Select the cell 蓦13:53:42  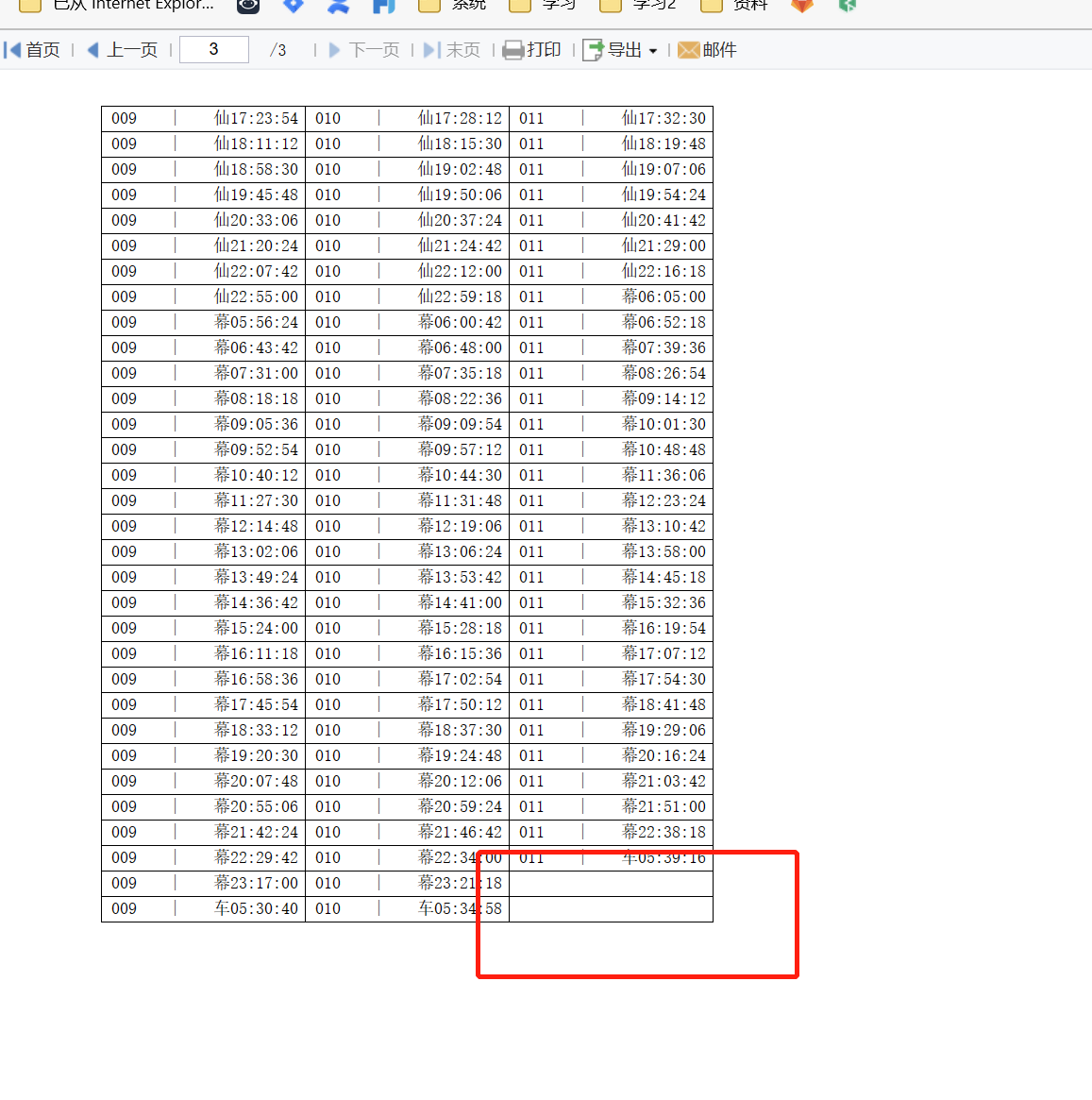[x=460, y=577]
